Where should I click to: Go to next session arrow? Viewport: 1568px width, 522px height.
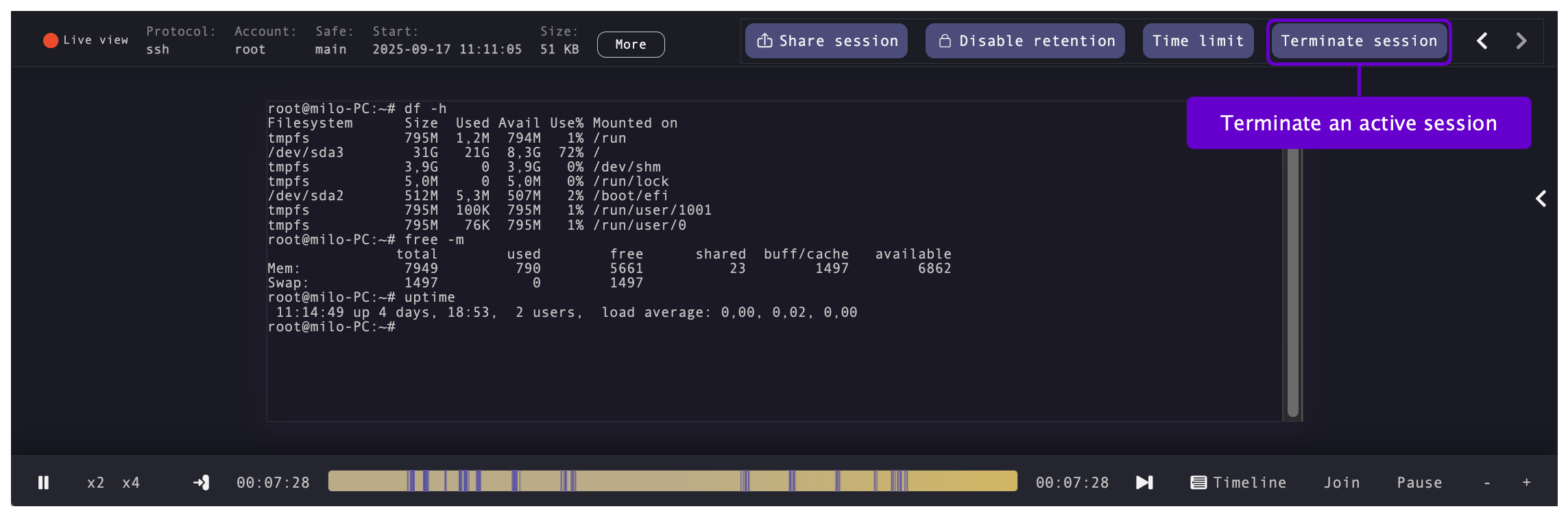coord(1521,41)
